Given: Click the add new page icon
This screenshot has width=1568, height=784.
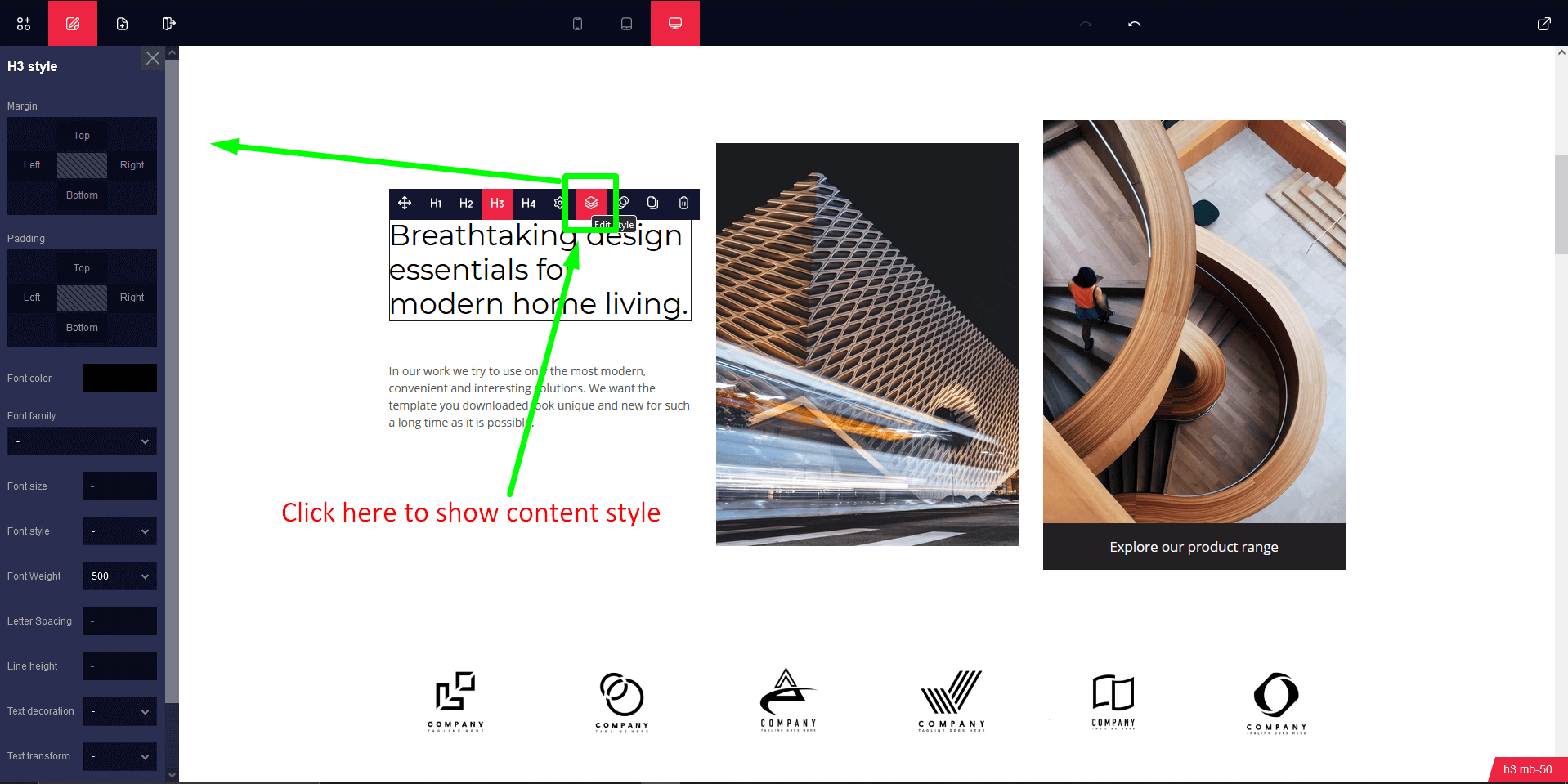Looking at the screenshot, I should tap(122, 24).
